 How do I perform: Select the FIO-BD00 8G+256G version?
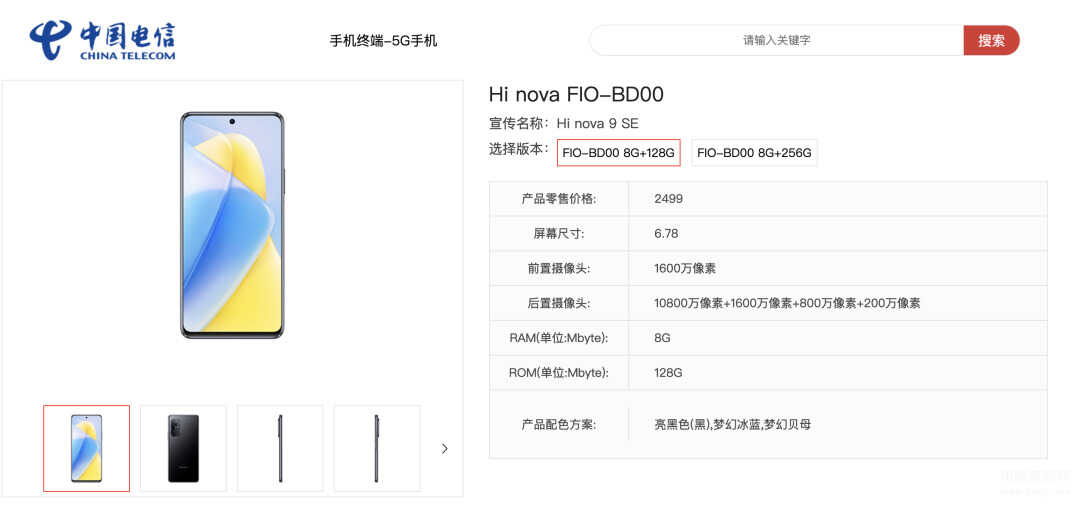click(x=754, y=153)
